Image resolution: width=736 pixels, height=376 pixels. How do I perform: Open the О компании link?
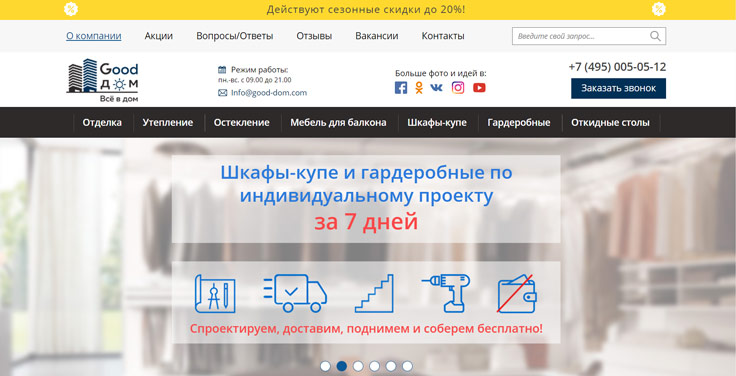tap(93, 36)
